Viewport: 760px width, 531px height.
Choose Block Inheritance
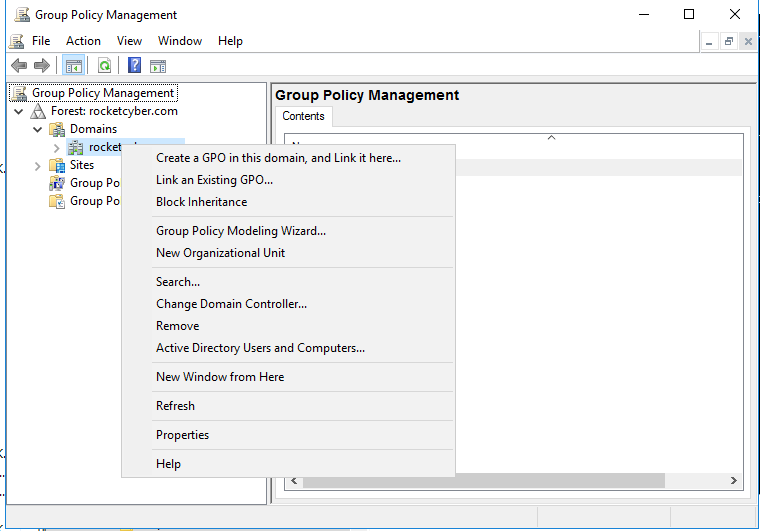click(x=288, y=202)
